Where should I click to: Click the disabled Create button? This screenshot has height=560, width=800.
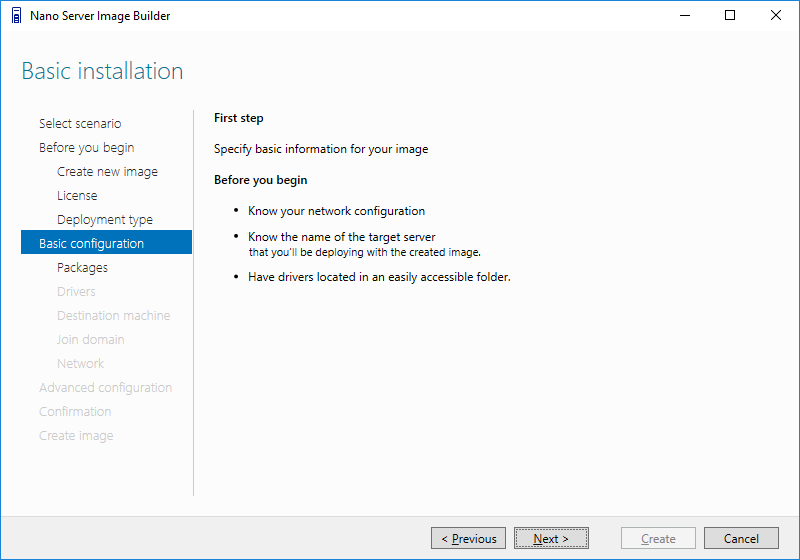658,538
